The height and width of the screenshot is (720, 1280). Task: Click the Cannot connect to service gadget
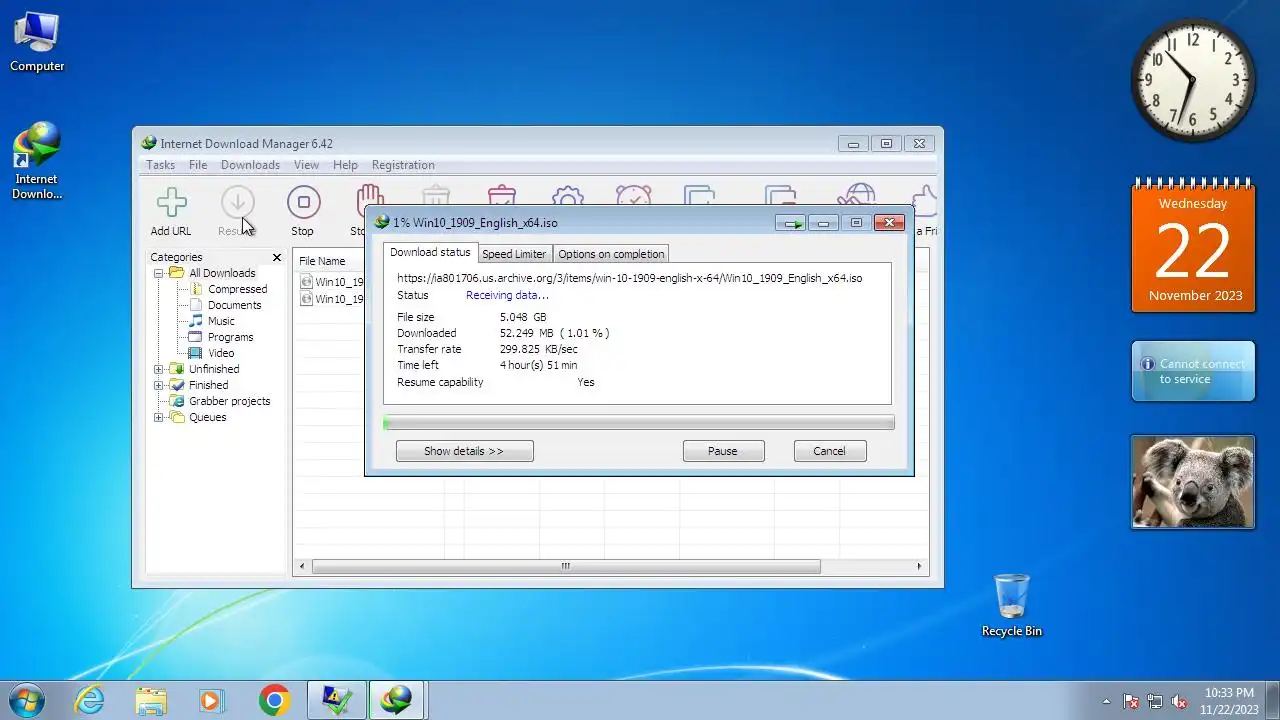tap(1193, 371)
